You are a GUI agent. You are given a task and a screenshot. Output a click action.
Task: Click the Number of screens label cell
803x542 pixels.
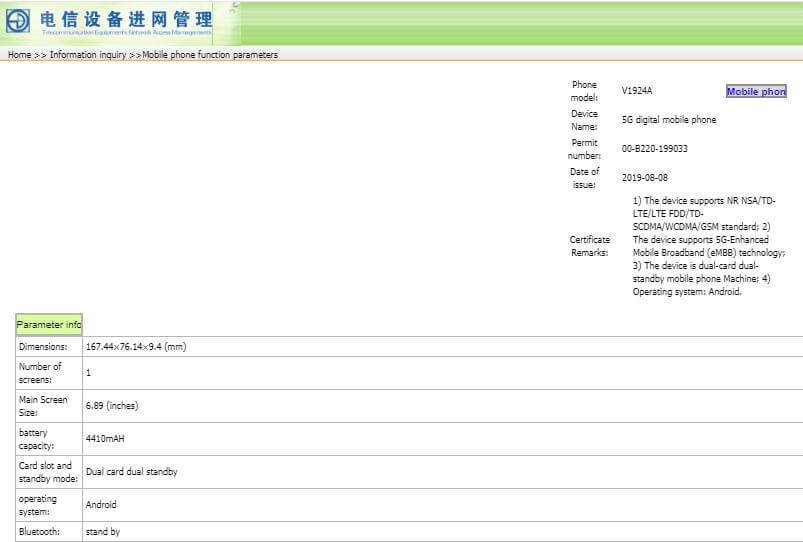point(49,373)
